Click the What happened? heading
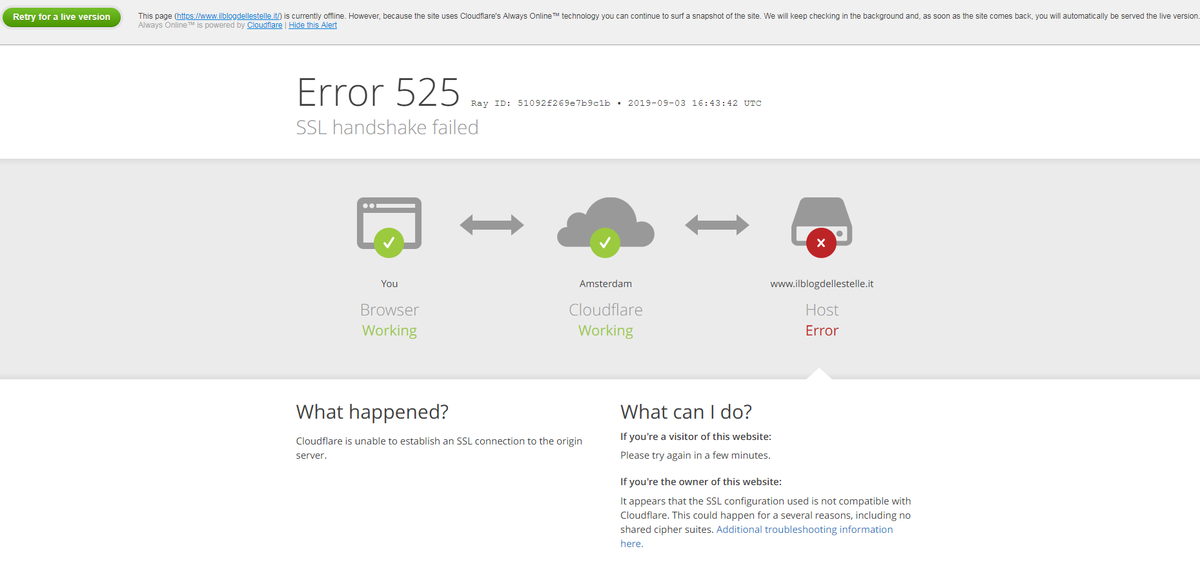Viewport: 1200px width, 569px height. coord(372,412)
